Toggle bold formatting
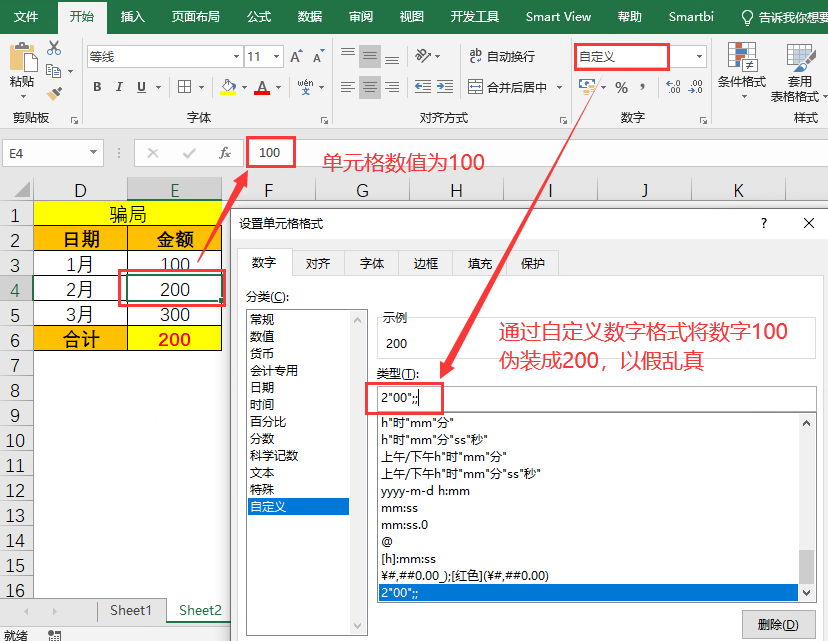This screenshot has height=641, width=828. (x=97, y=87)
